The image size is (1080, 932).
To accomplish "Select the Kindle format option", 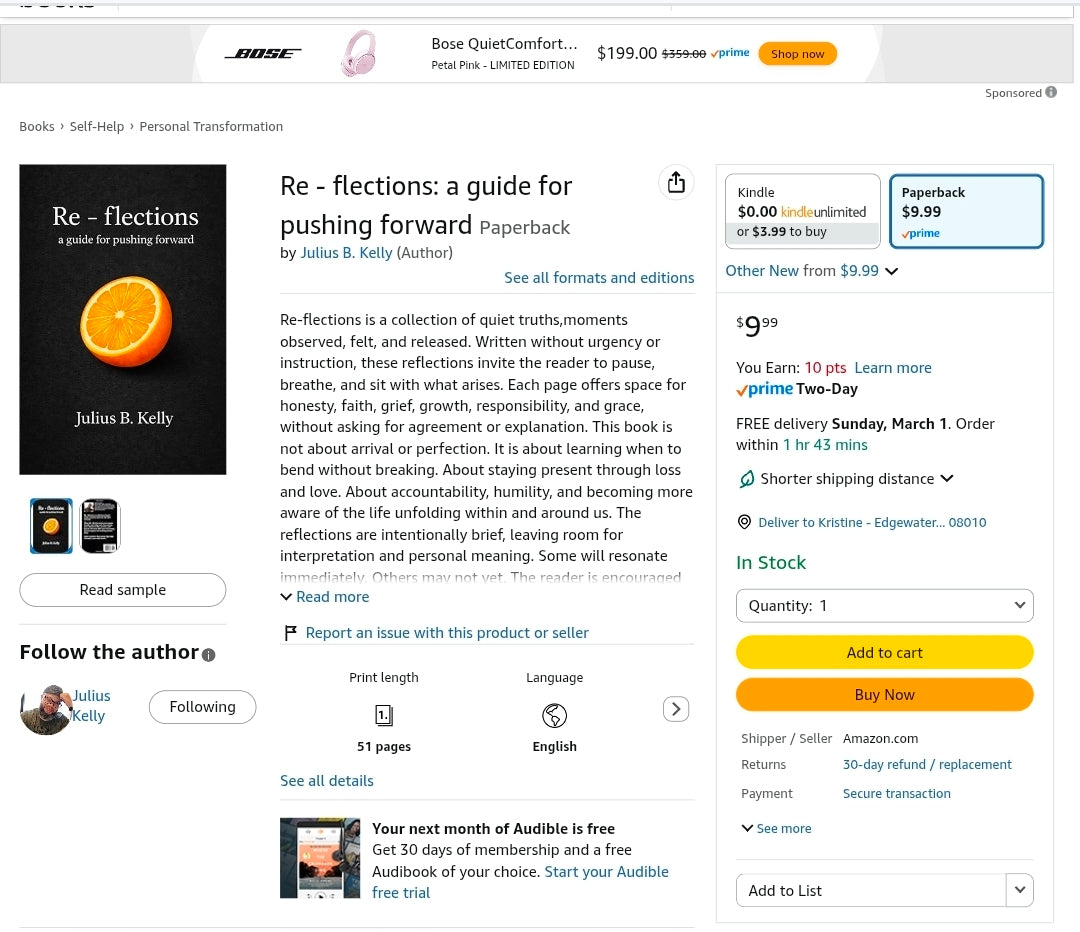I will pos(803,211).
